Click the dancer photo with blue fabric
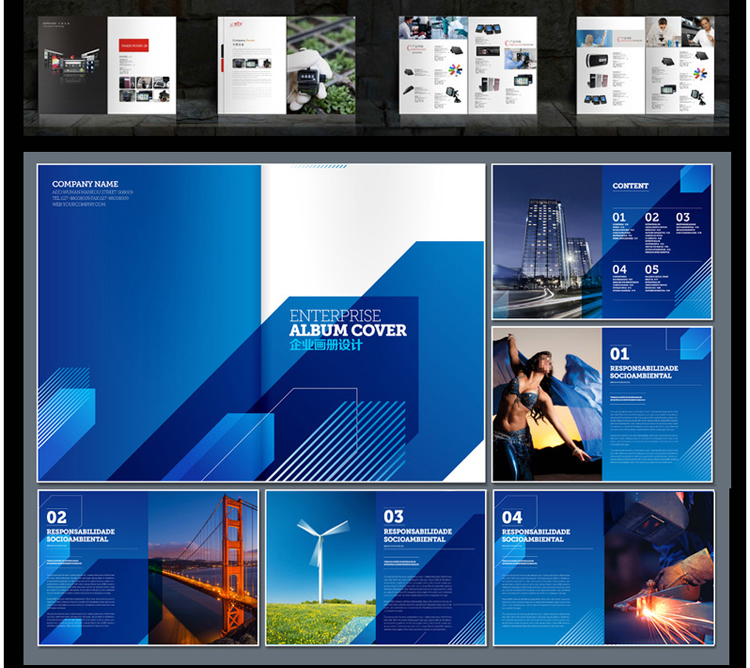The image size is (750, 668). tap(547, 403)
